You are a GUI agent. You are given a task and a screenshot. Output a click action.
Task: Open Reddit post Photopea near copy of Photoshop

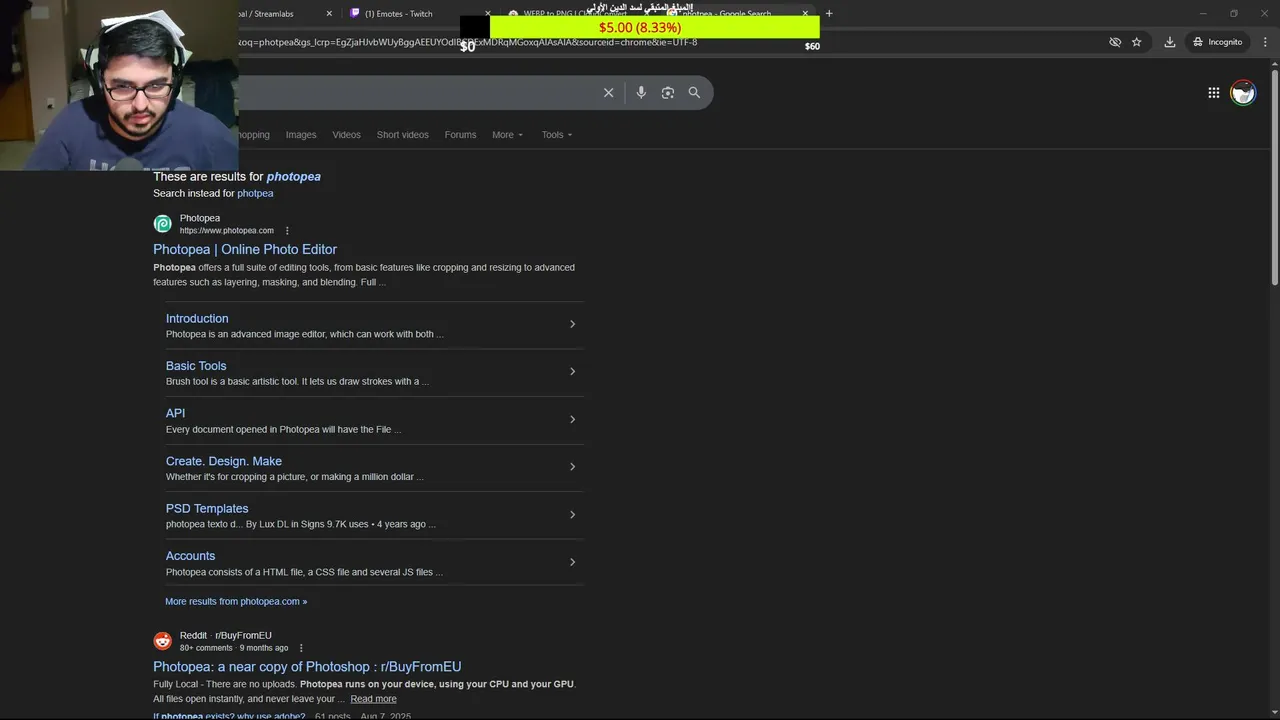[307, 667]
